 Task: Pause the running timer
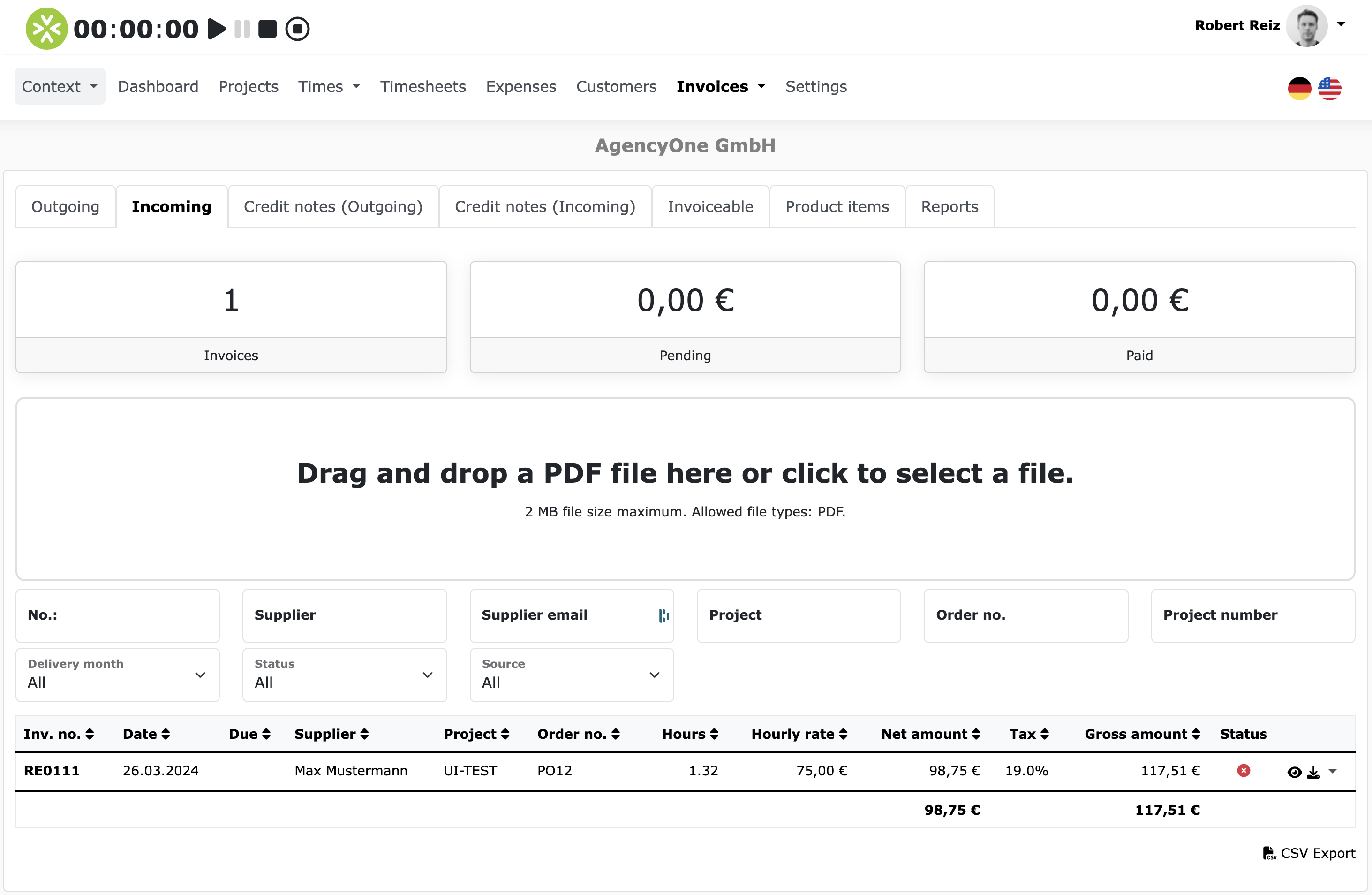point(242,29)
